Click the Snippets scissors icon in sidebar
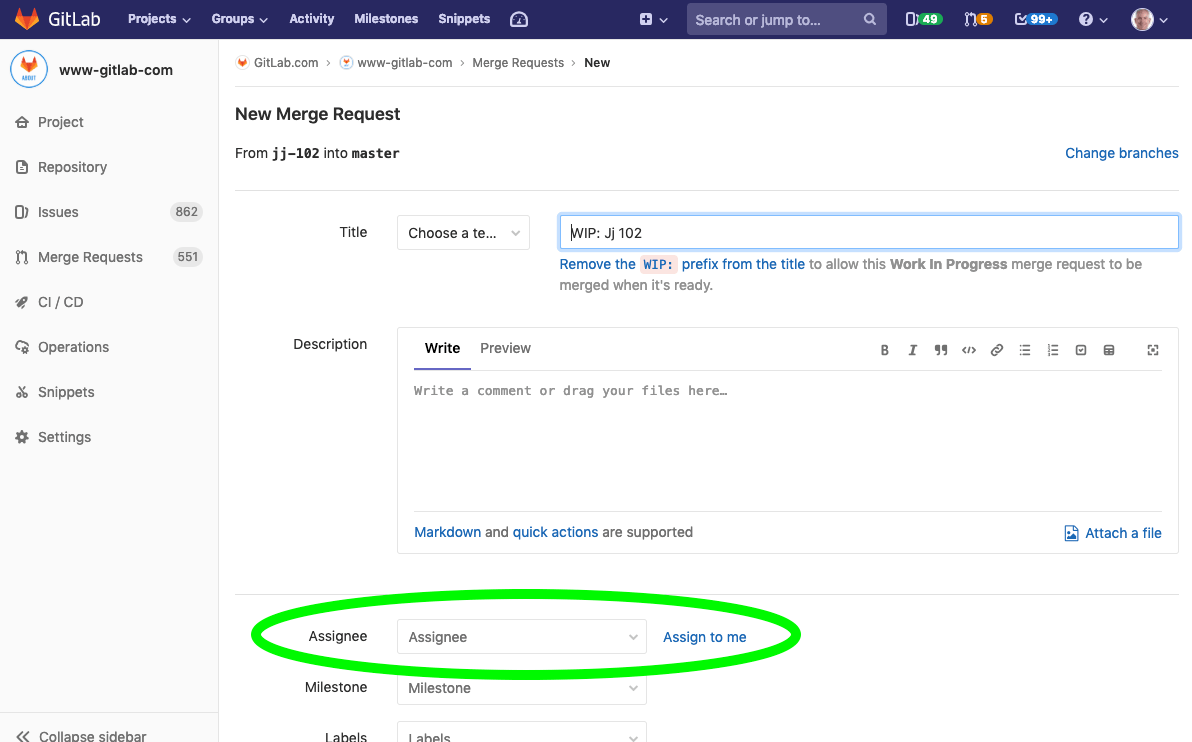Viewport: 1192px width, 742px height. [22, 392]
